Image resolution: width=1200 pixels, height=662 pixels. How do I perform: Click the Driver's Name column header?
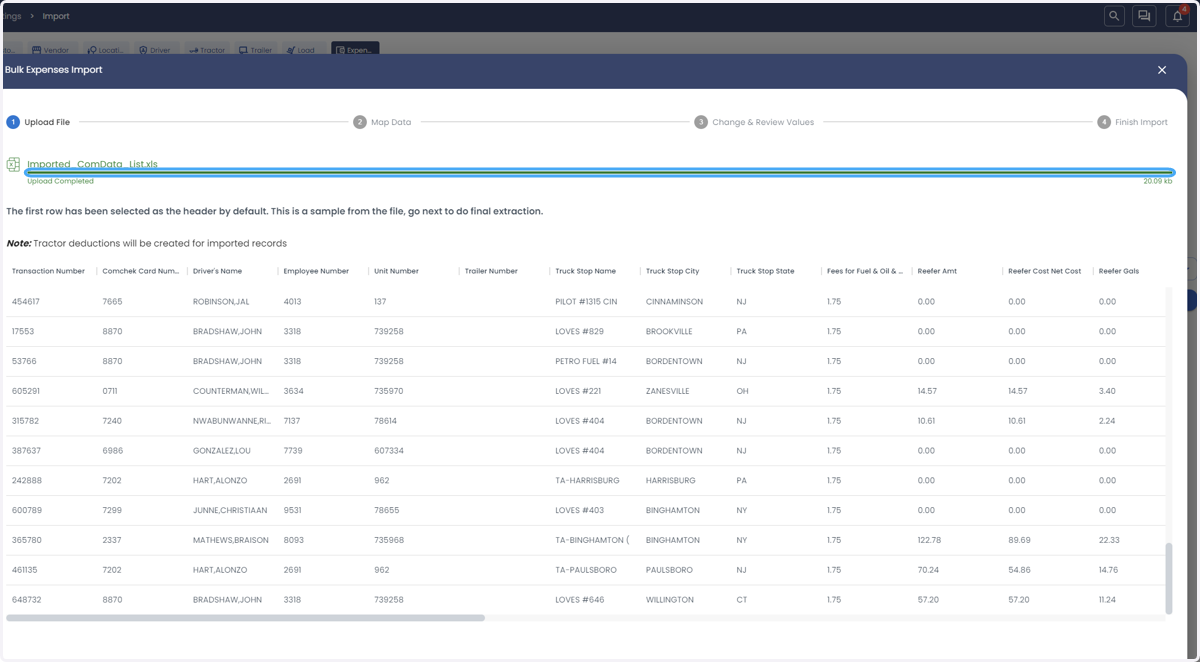(x=217, y=271)
